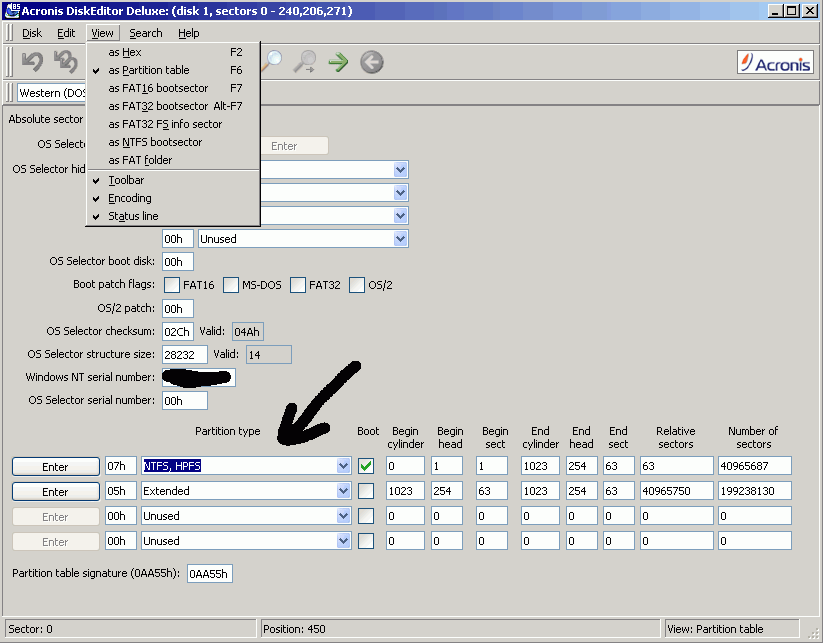Screen dimensions: 823x643
Task: Choose 'as NTFS bootsector' view
Action: 173,142
